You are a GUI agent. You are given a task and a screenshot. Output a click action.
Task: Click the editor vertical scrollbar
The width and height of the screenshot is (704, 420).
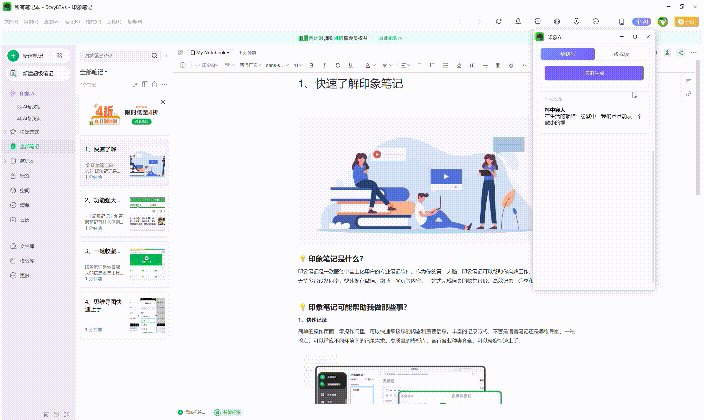pyautogui.click(x=698, y=128)
